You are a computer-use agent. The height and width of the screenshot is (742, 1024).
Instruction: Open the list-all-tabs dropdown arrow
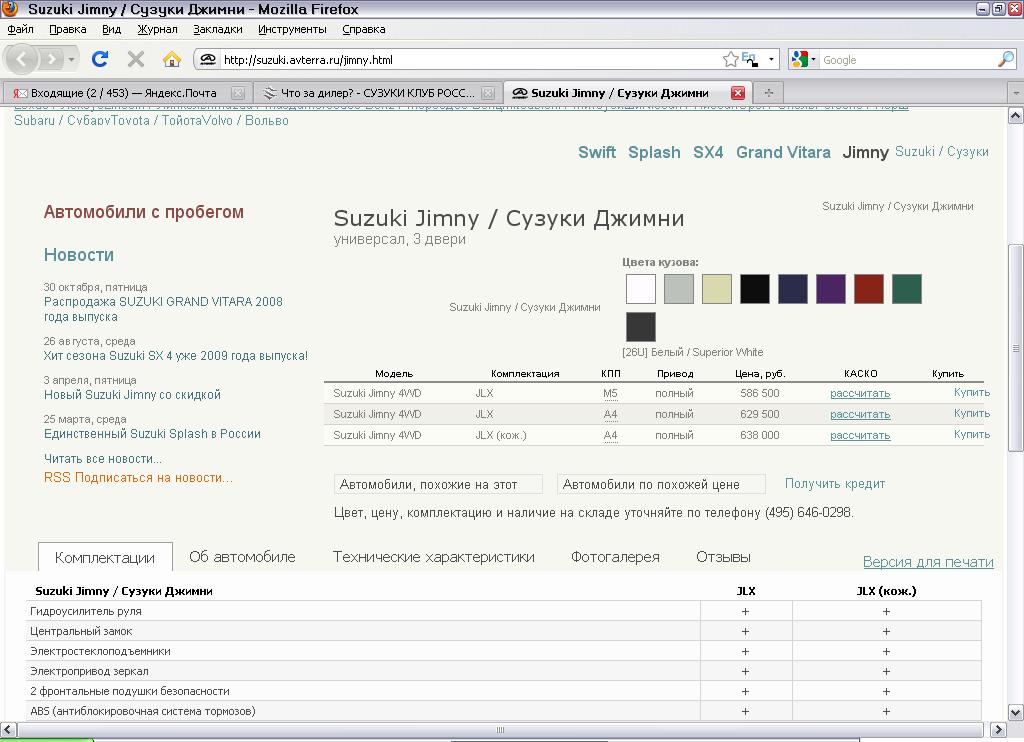[1016, 93]
